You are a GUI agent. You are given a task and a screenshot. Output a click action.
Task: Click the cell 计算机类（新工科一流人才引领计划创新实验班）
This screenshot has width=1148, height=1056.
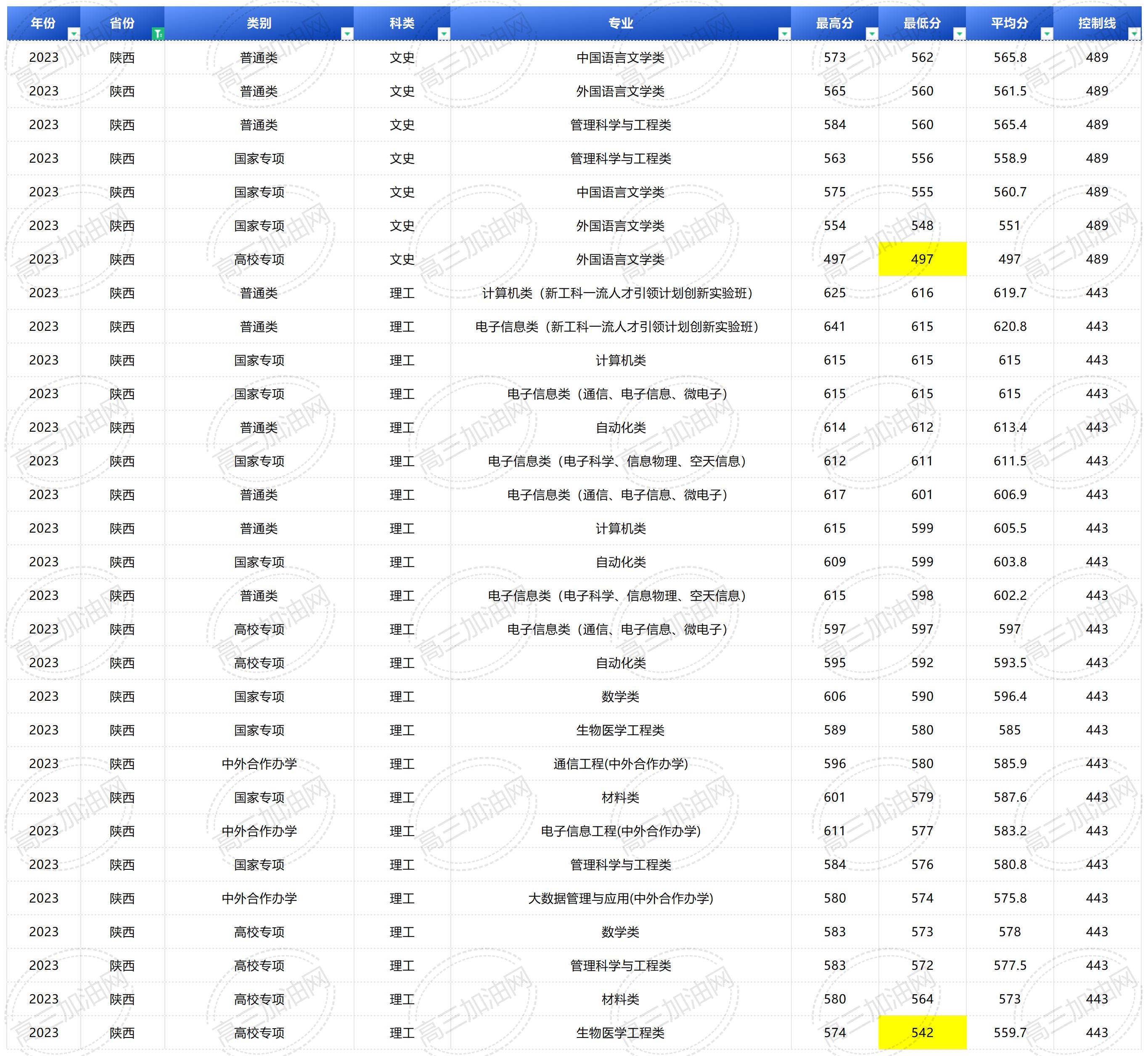tap(621, 293)
